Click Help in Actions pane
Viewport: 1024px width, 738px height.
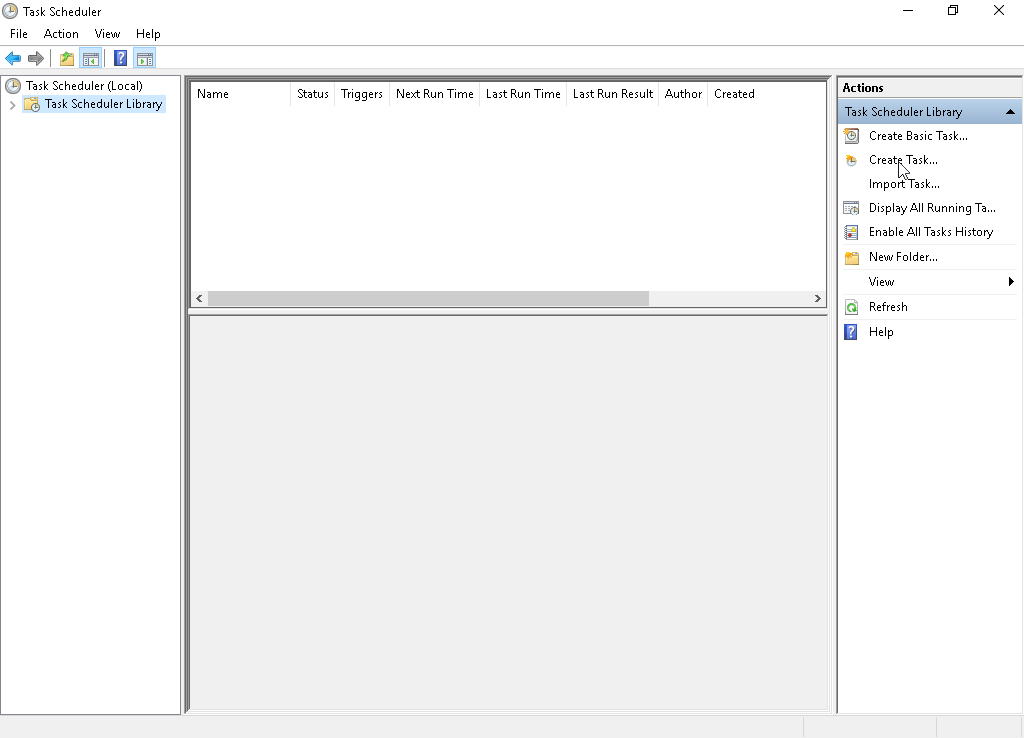click(x=880, y=332)
